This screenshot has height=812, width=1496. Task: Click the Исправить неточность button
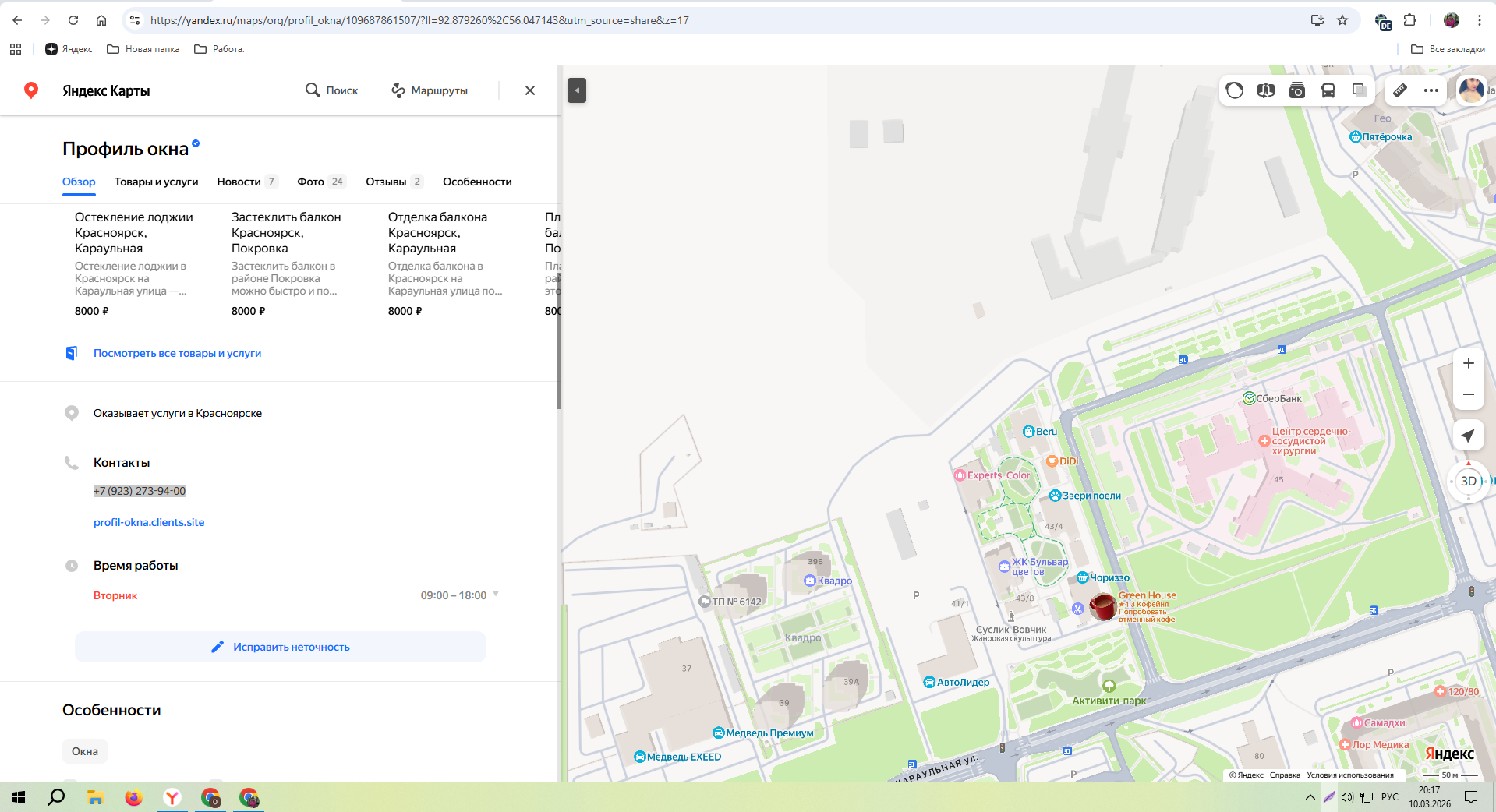(x=281, y=647)
